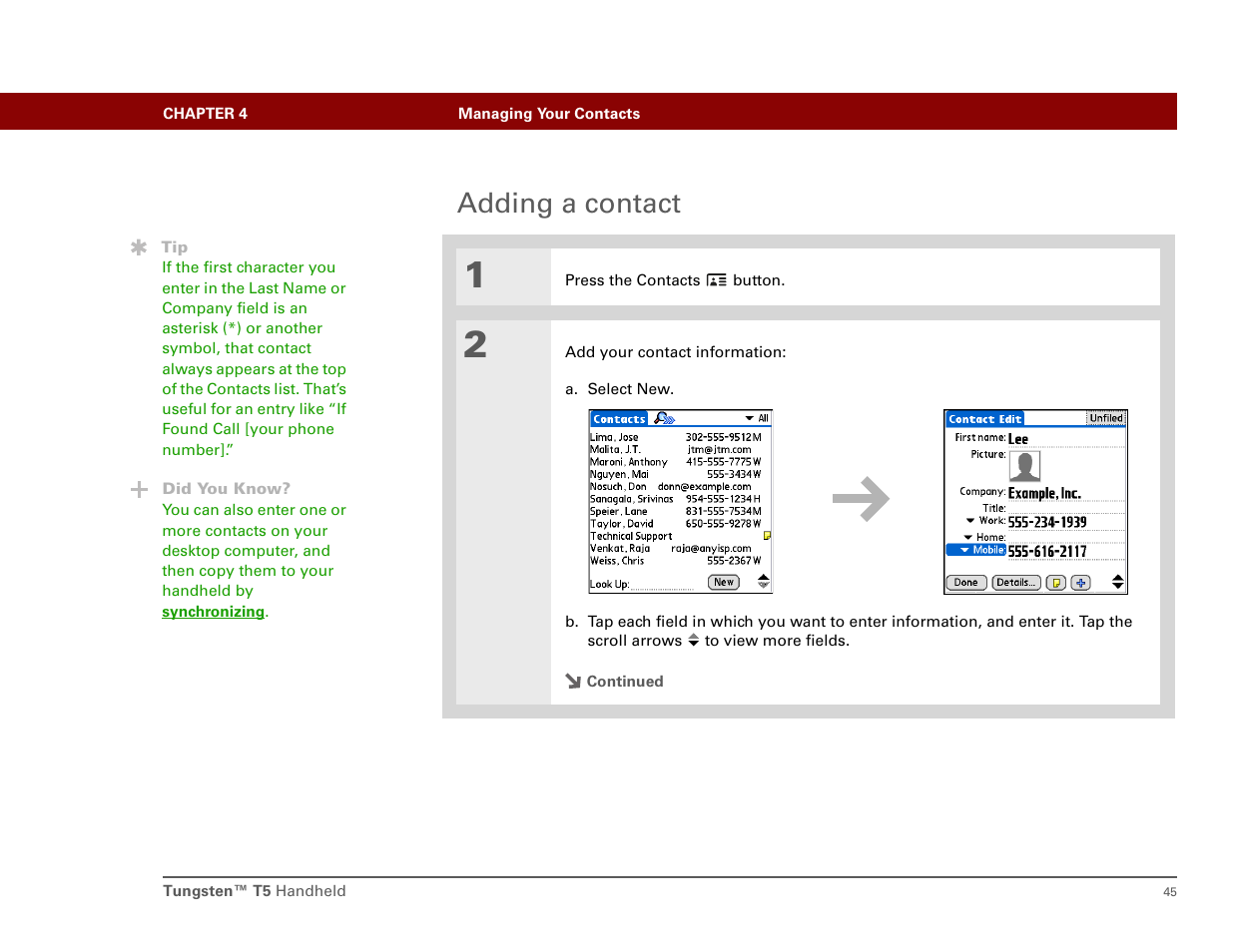
Task: Click the contact picture placeholder
Action: (x=1024, y=466)
